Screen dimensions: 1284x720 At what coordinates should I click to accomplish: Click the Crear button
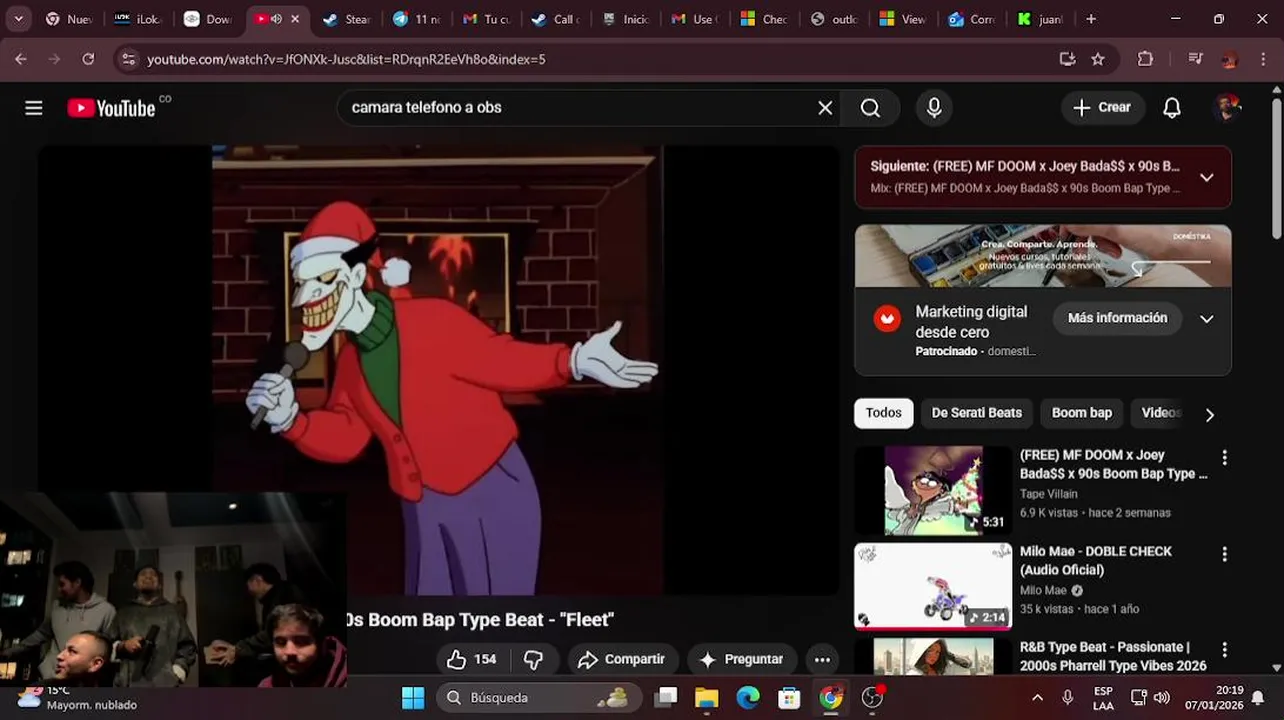[1103, 108]
